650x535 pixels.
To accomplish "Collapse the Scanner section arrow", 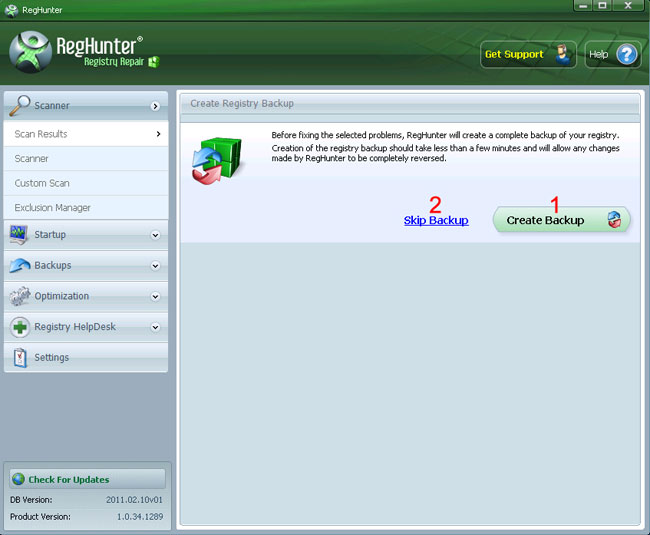I will pos(155,105).
